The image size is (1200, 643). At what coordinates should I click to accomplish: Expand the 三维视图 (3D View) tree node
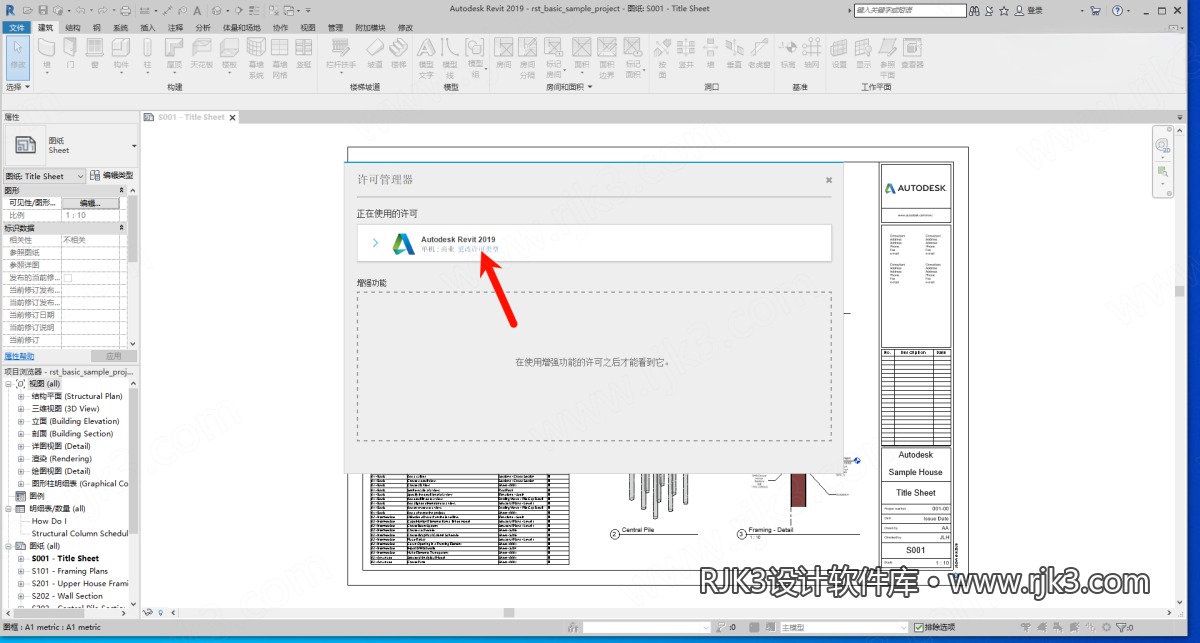pyautogui.click(x=21, y=409)
